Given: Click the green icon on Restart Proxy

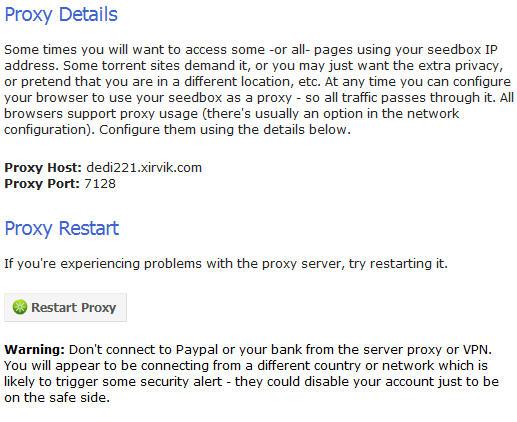Looking at the screenshot, I should pos(20,307).
